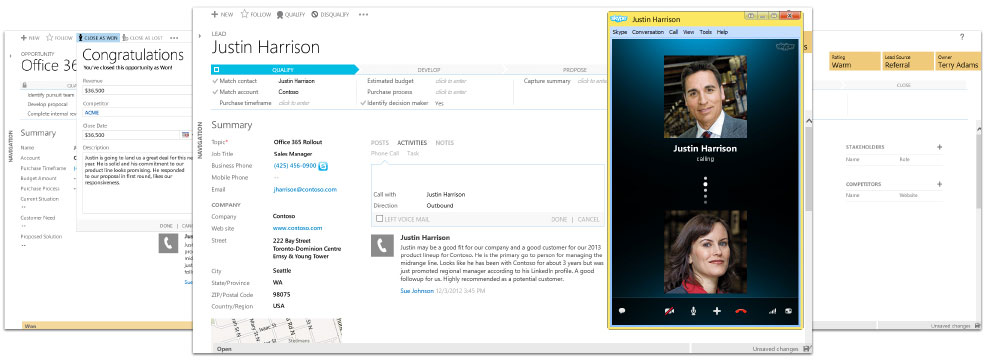Click Estimated budget click to enter field
Image resolution: width=986 pixels, height=360 pixels.
tap(451, 81)
